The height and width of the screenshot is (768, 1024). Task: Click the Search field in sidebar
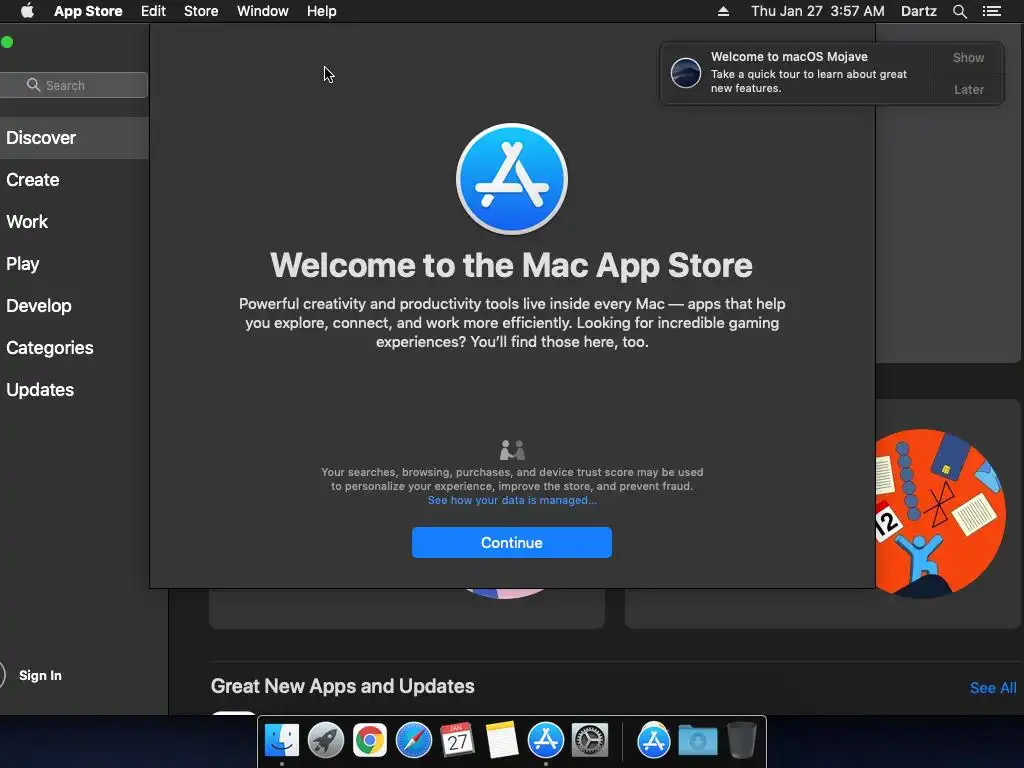click(74, 85)
